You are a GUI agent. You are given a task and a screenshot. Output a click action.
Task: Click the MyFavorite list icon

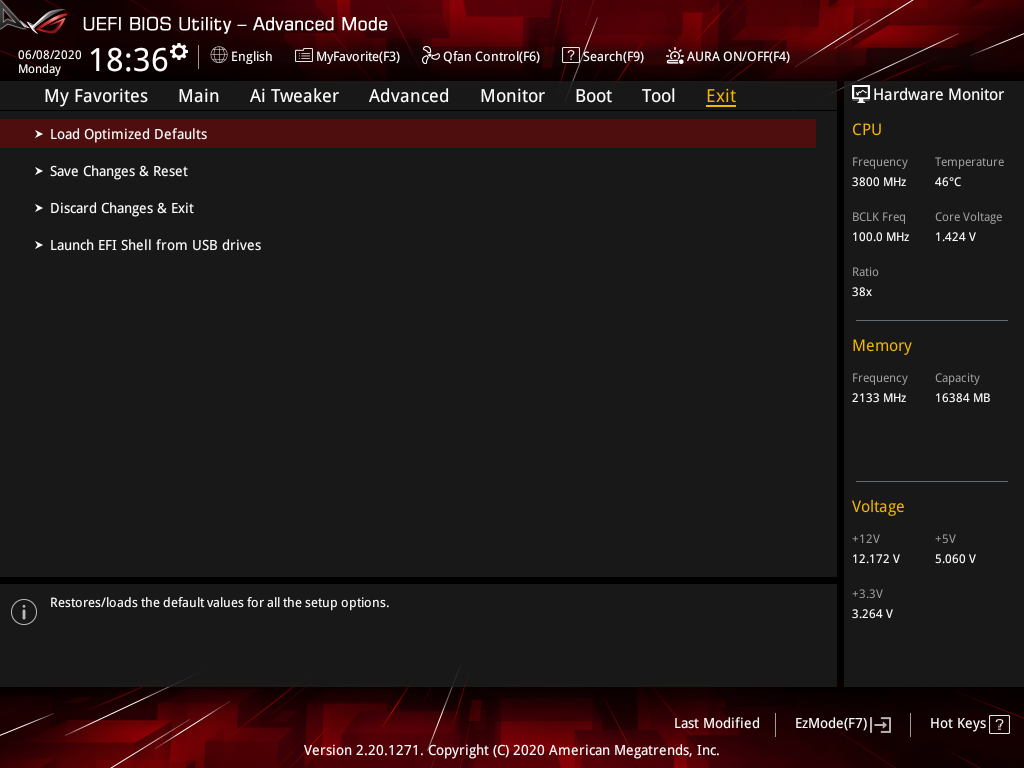tap(303, 56)
